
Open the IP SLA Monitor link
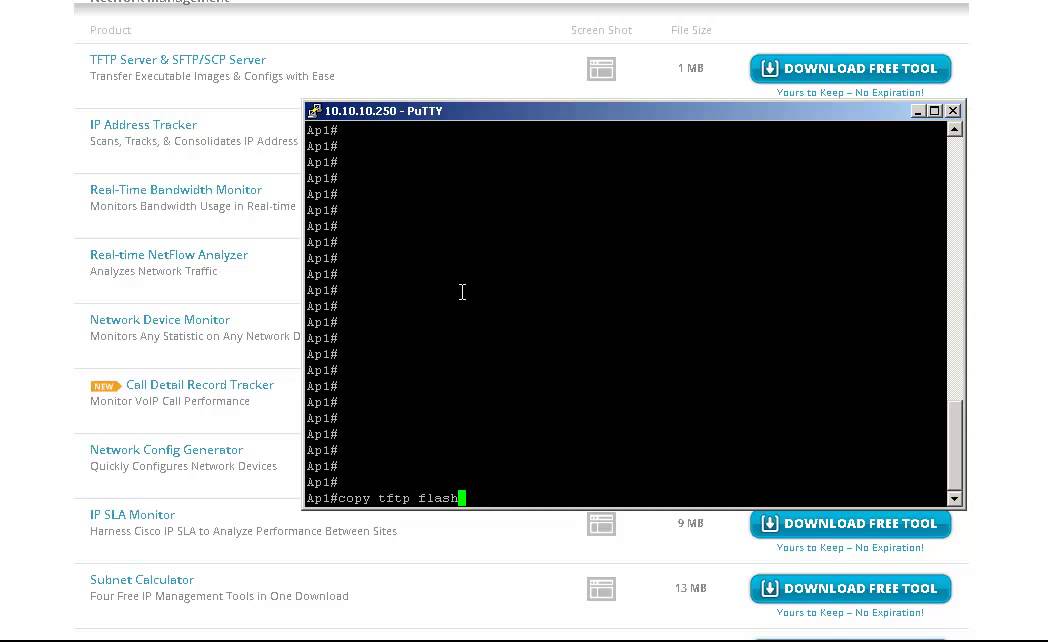point(132,514)
